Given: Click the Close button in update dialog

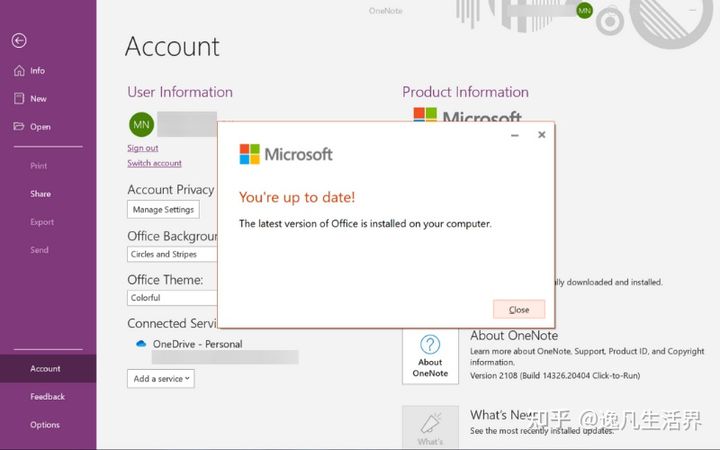Looking at the screenshot, I should [519, 309].
